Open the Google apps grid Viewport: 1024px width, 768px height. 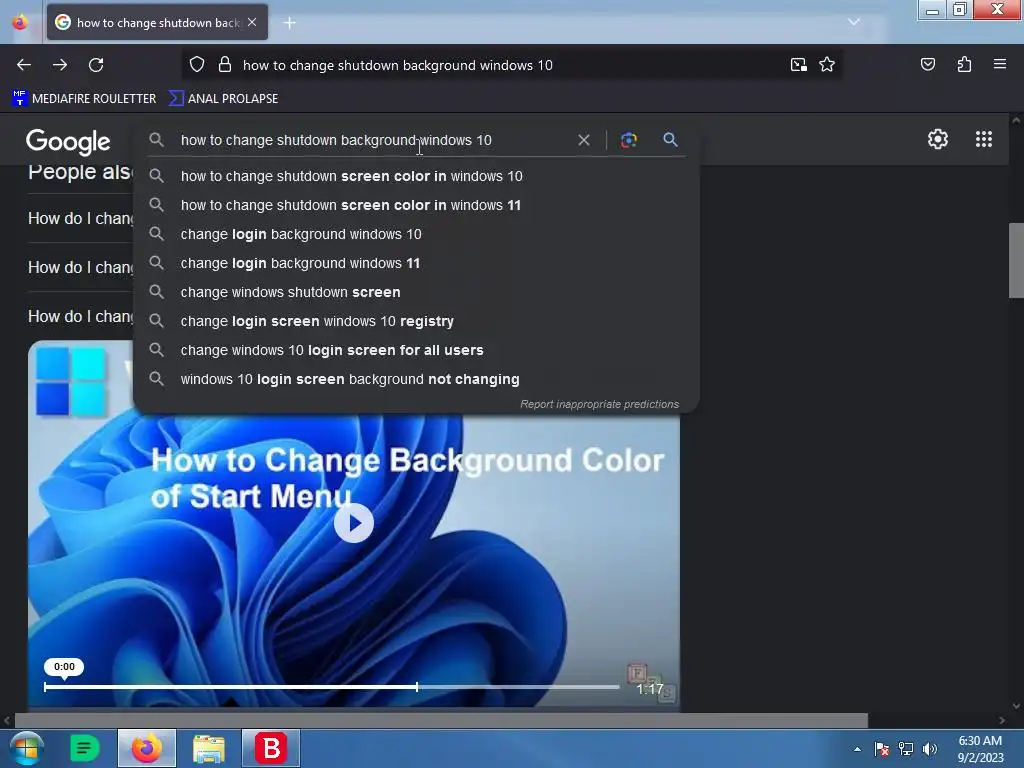pos(984,139)
